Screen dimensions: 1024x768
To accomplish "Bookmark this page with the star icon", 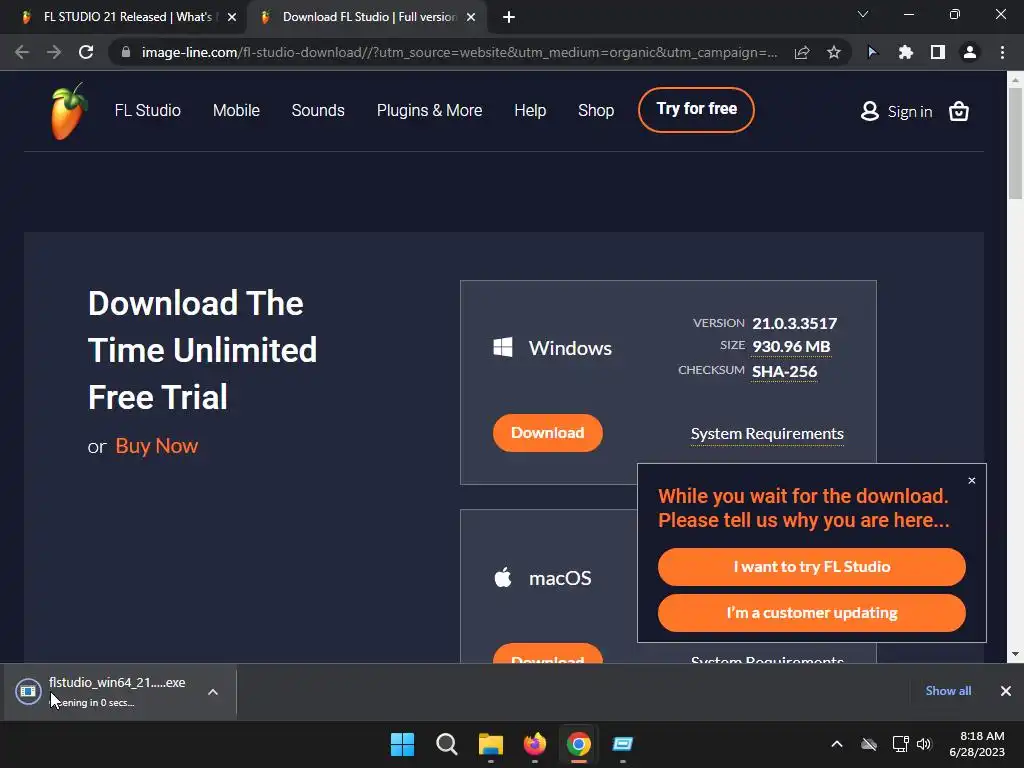I will 833,52.
